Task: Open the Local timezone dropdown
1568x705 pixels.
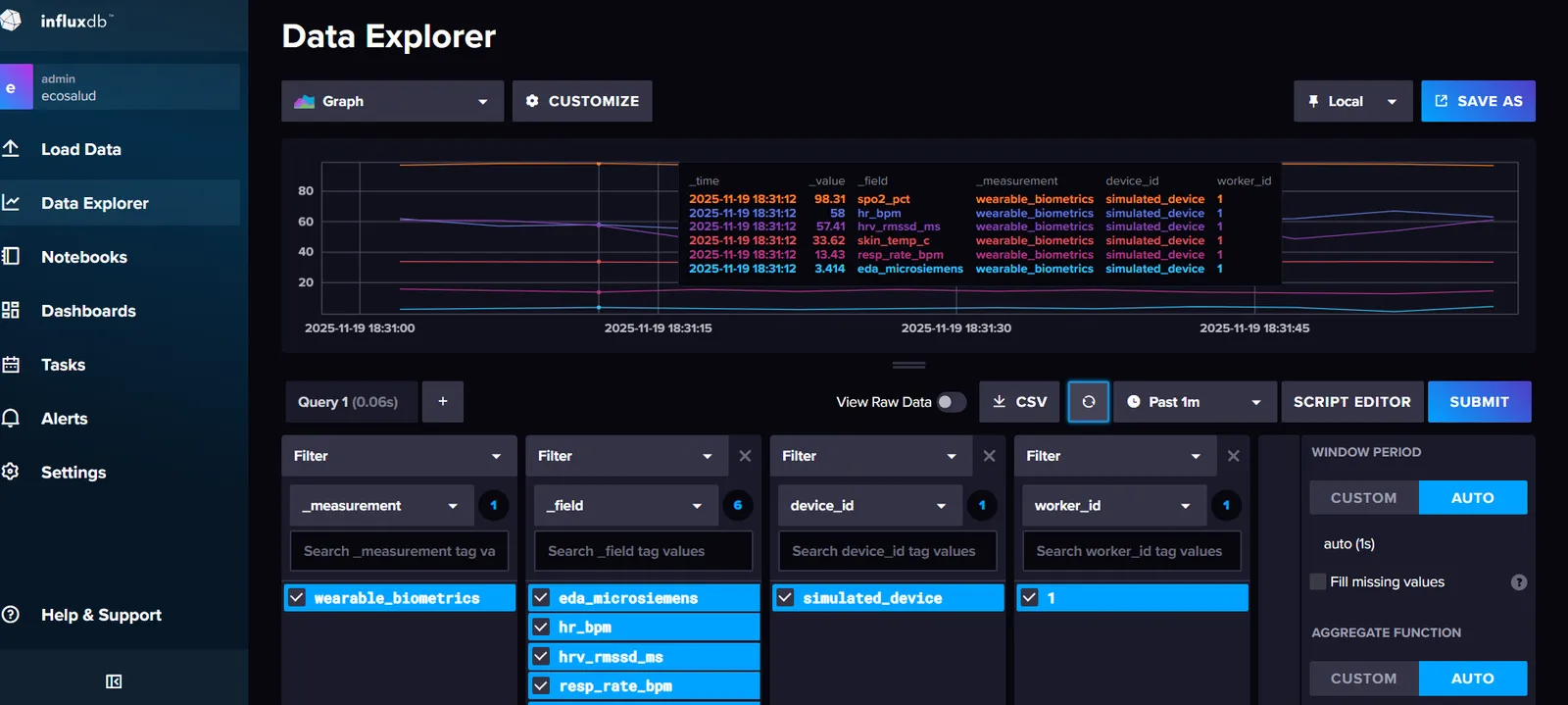Action: click(x=1352, y=101)
